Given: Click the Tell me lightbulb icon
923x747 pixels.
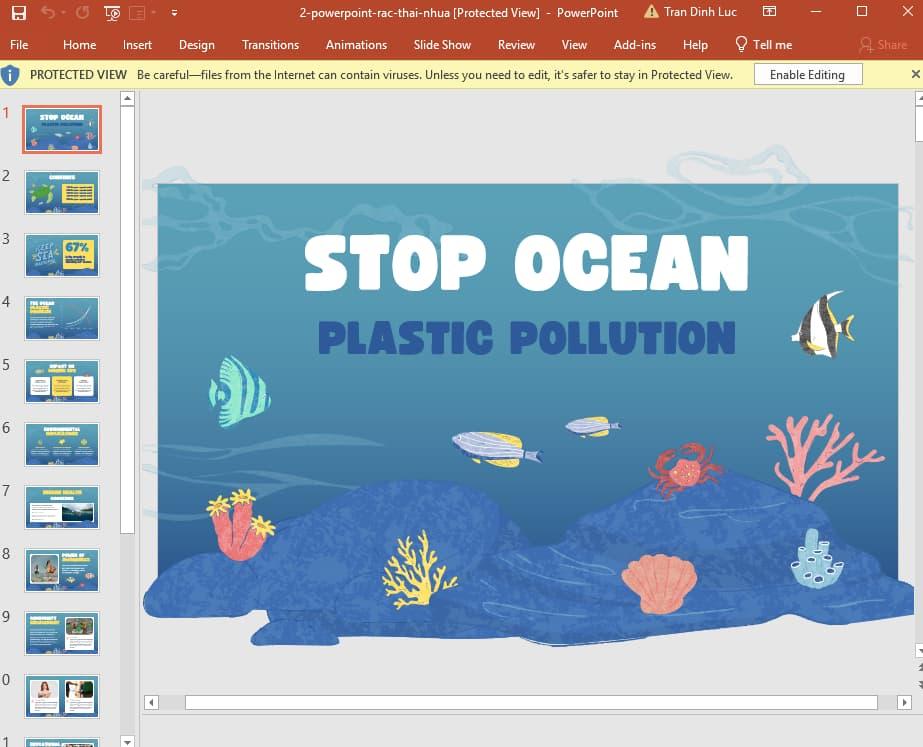Looking at the screenshot, I should click(742, 44).
